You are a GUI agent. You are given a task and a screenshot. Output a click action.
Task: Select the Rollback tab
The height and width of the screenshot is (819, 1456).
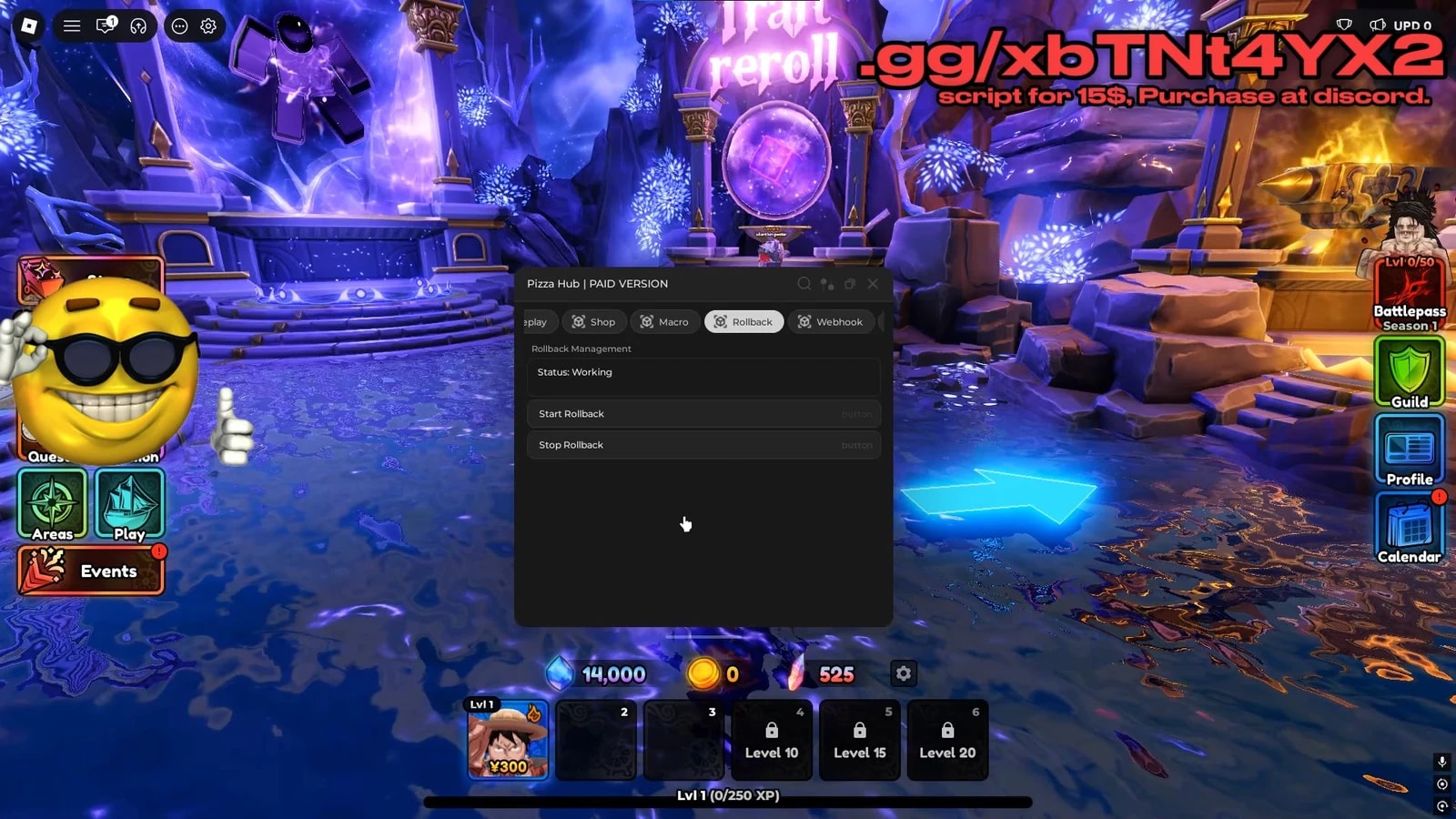743,321
